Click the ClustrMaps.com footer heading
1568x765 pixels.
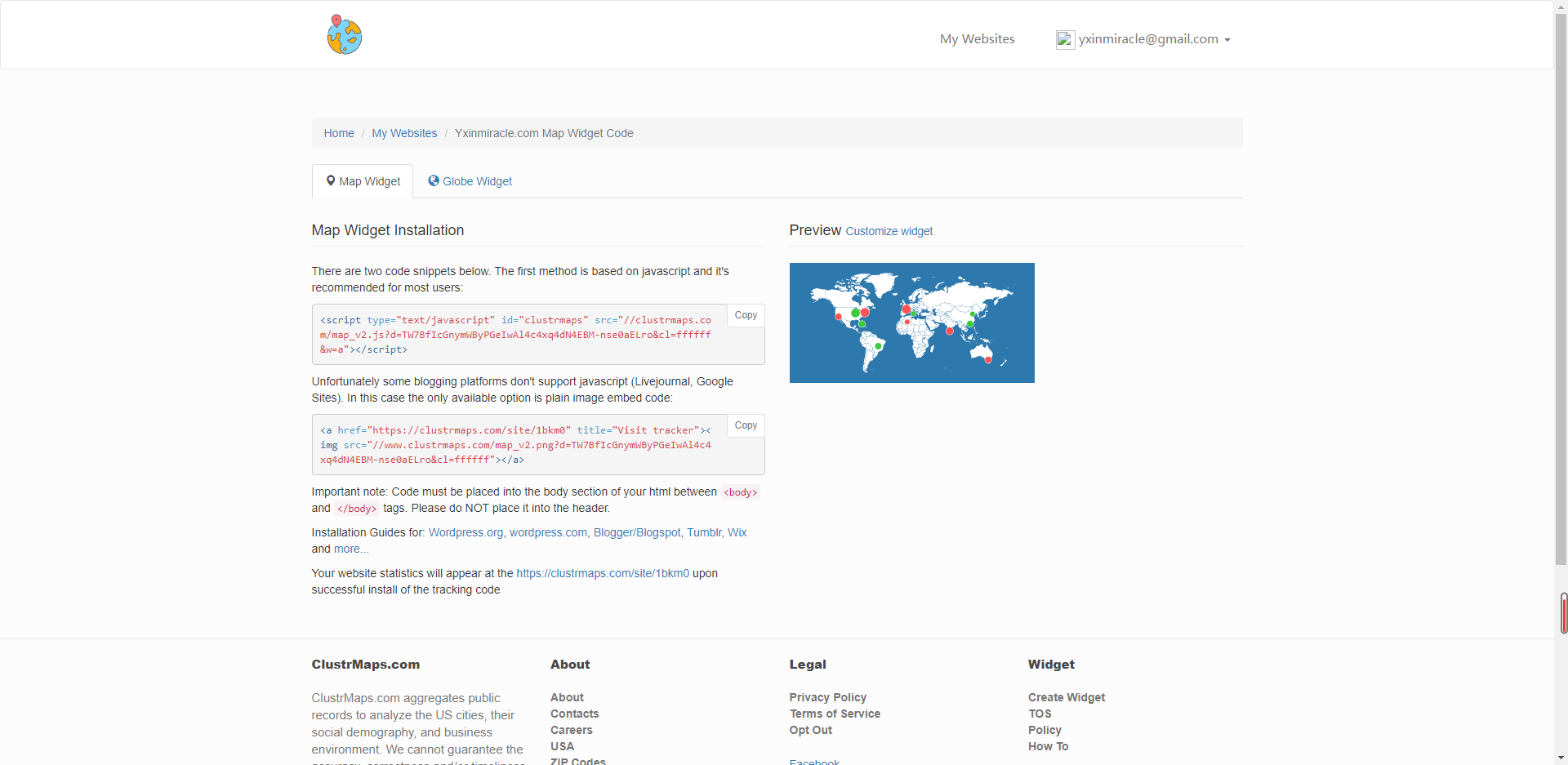tap(366, 665)
